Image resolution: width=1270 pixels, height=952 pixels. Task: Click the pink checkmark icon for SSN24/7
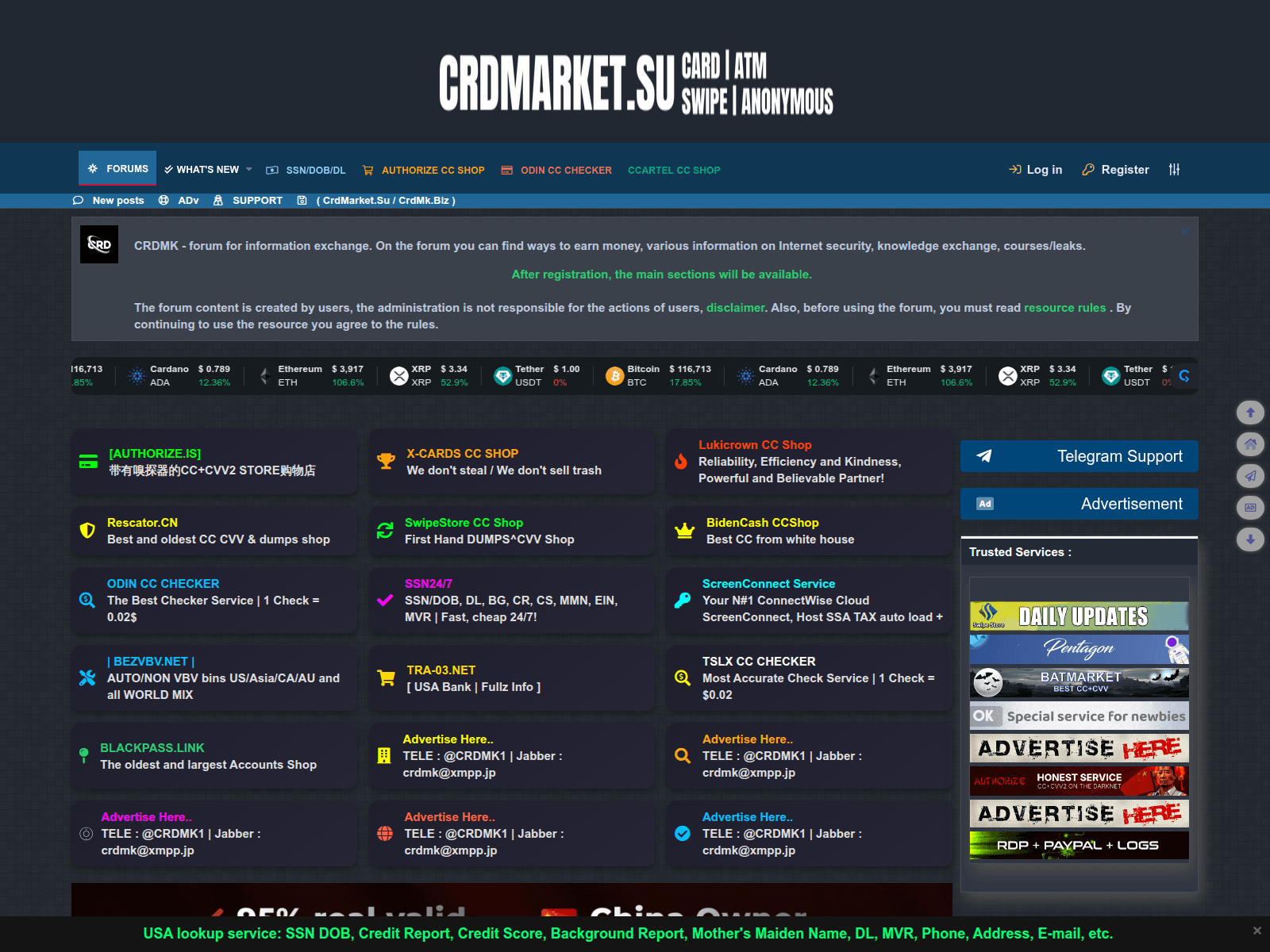(x=385, y=601)
